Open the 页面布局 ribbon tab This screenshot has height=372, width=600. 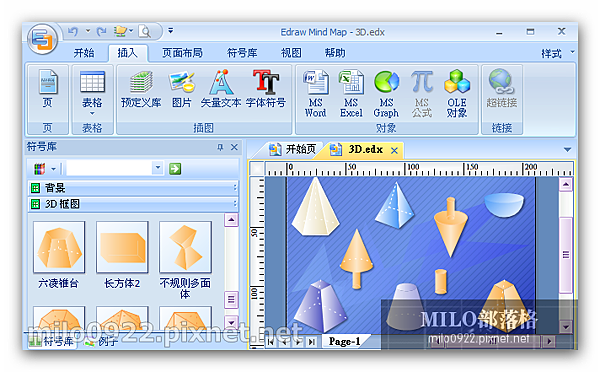[182, 53]
